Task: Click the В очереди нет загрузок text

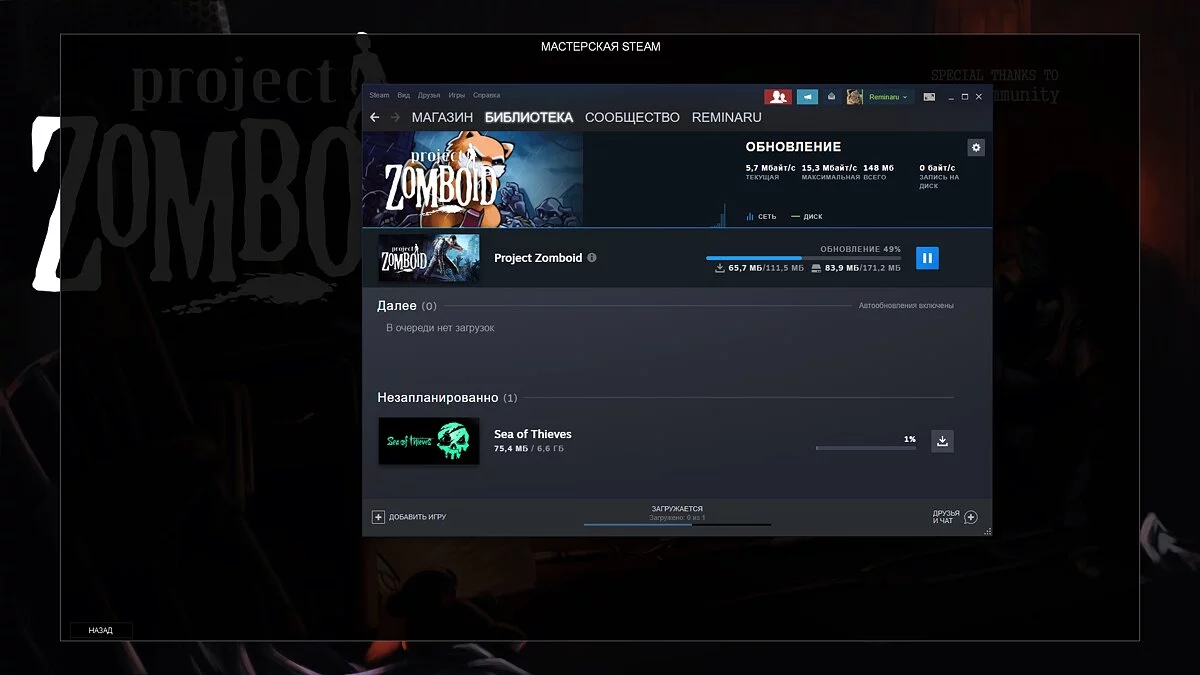Action: 440,328
